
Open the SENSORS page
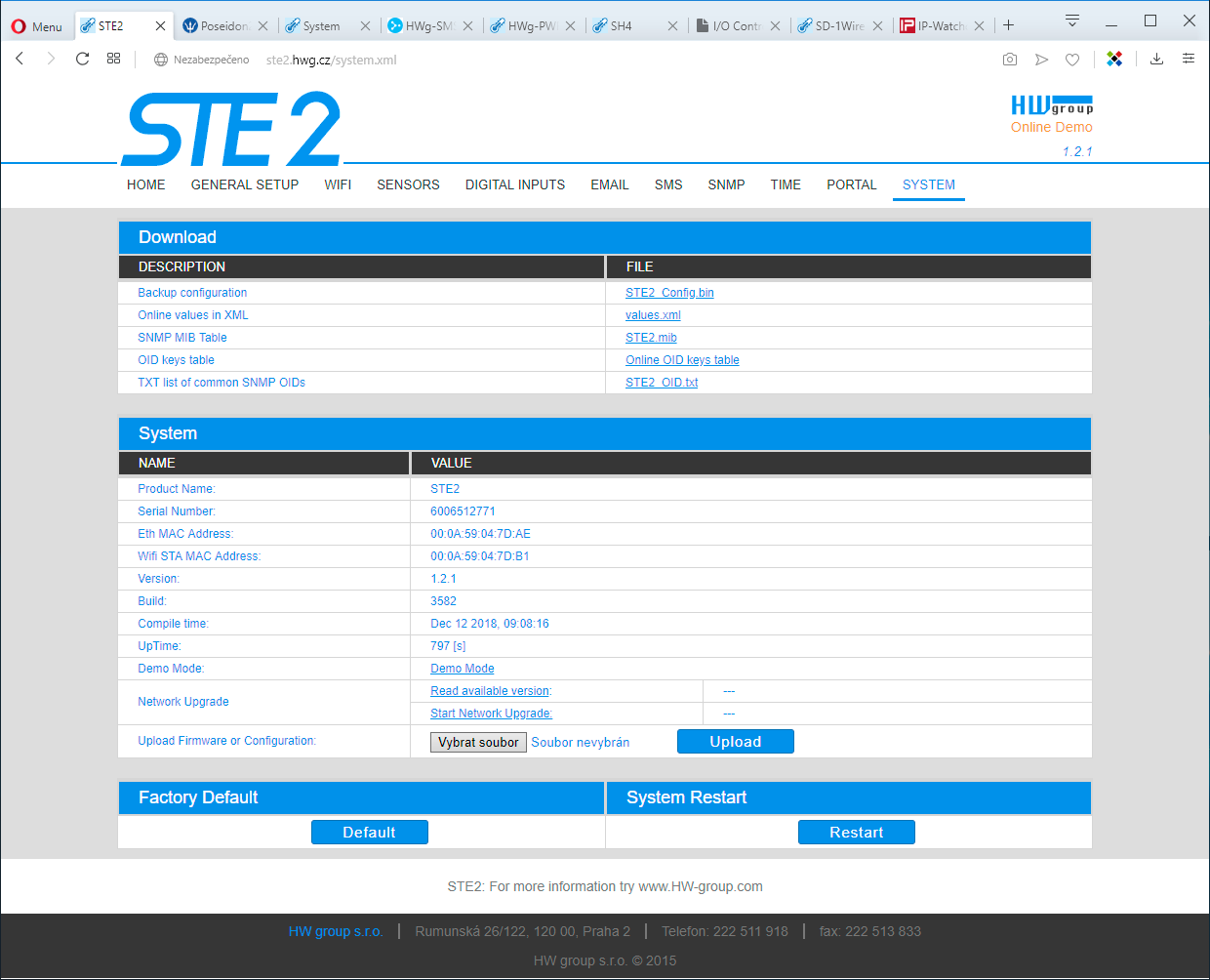(x=408, y=184)
